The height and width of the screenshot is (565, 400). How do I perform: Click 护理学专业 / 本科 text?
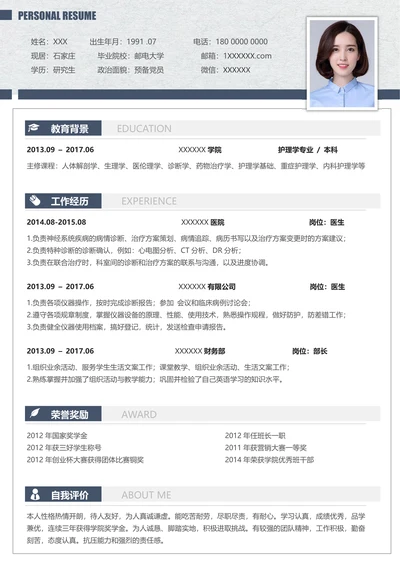click(307, 150)
